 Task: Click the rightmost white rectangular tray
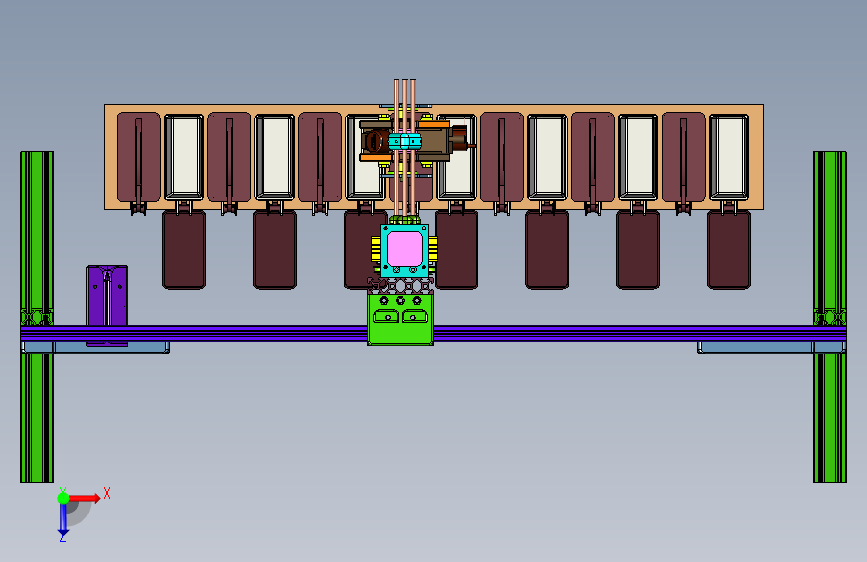coord(729,157)
